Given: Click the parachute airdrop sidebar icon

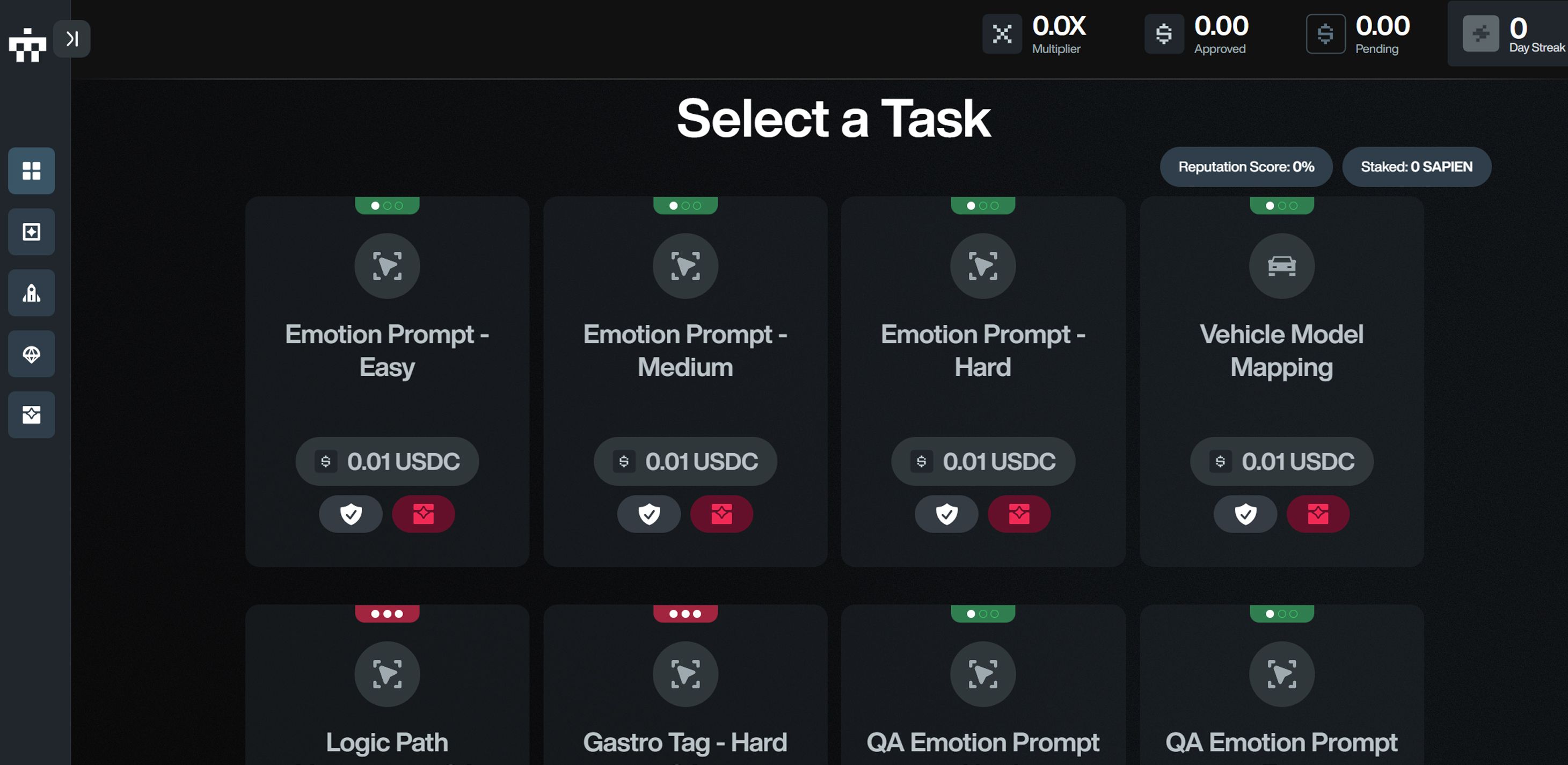Looking at the screenshot, I should pyautogui.click(x=32, y=354).
